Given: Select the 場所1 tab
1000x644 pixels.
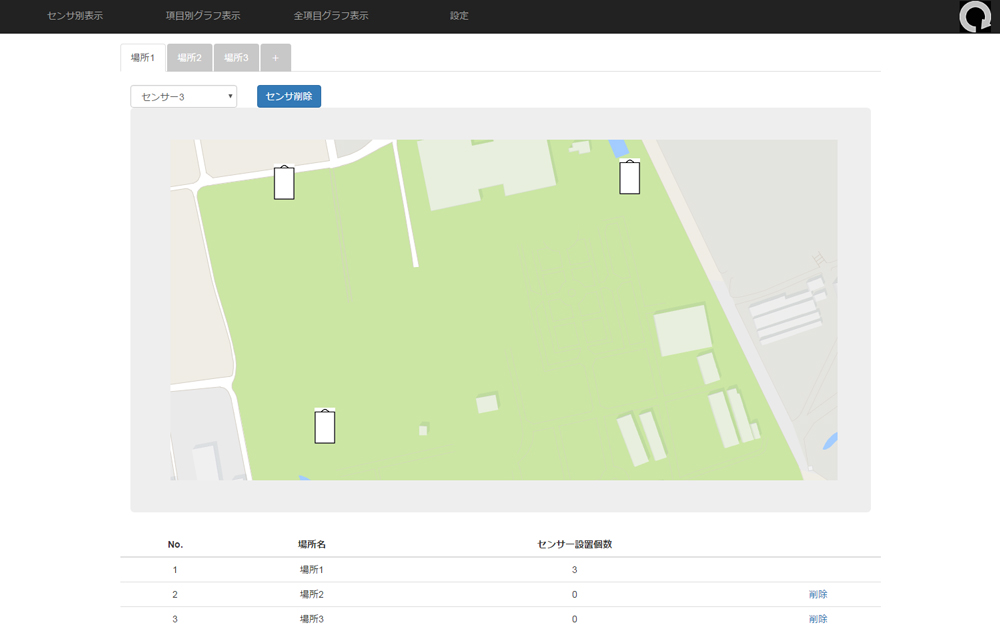Looking at the screenshot, I should coord(142,58).
